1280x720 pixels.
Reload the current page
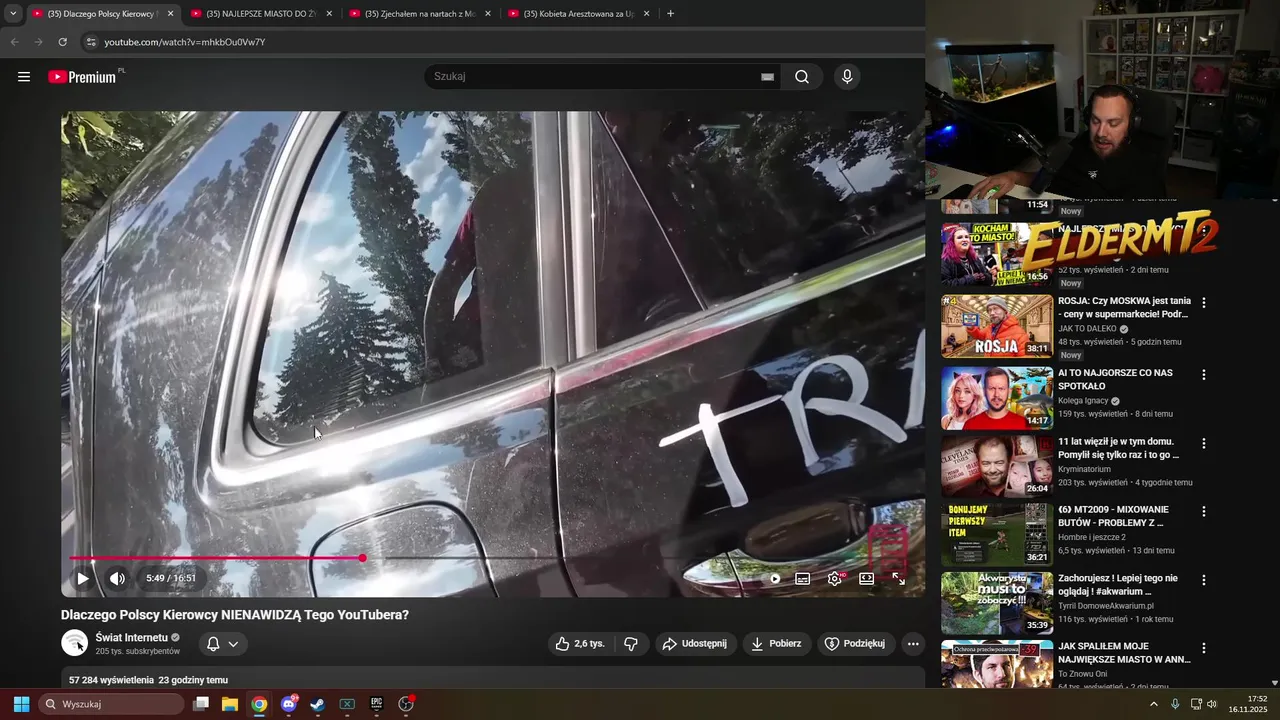coord(62,42)
